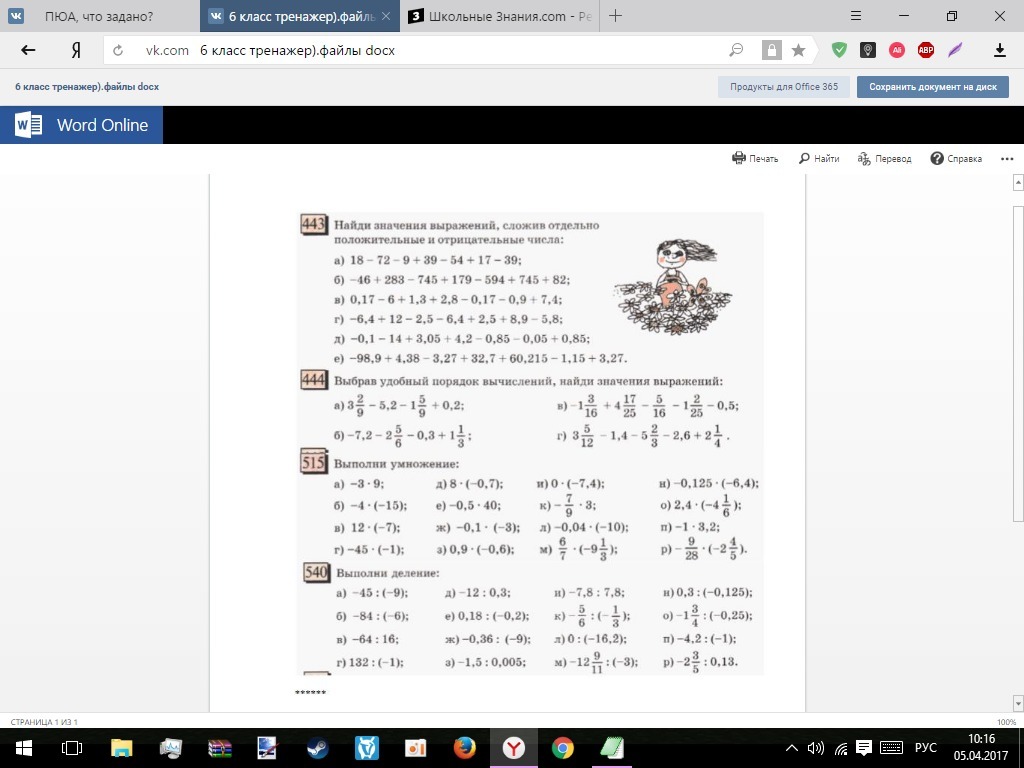Viewport: 1024px width, 768px height.
Task: Click 'Сохранить документ на диск' button
Action: click(x=932, y=87)
